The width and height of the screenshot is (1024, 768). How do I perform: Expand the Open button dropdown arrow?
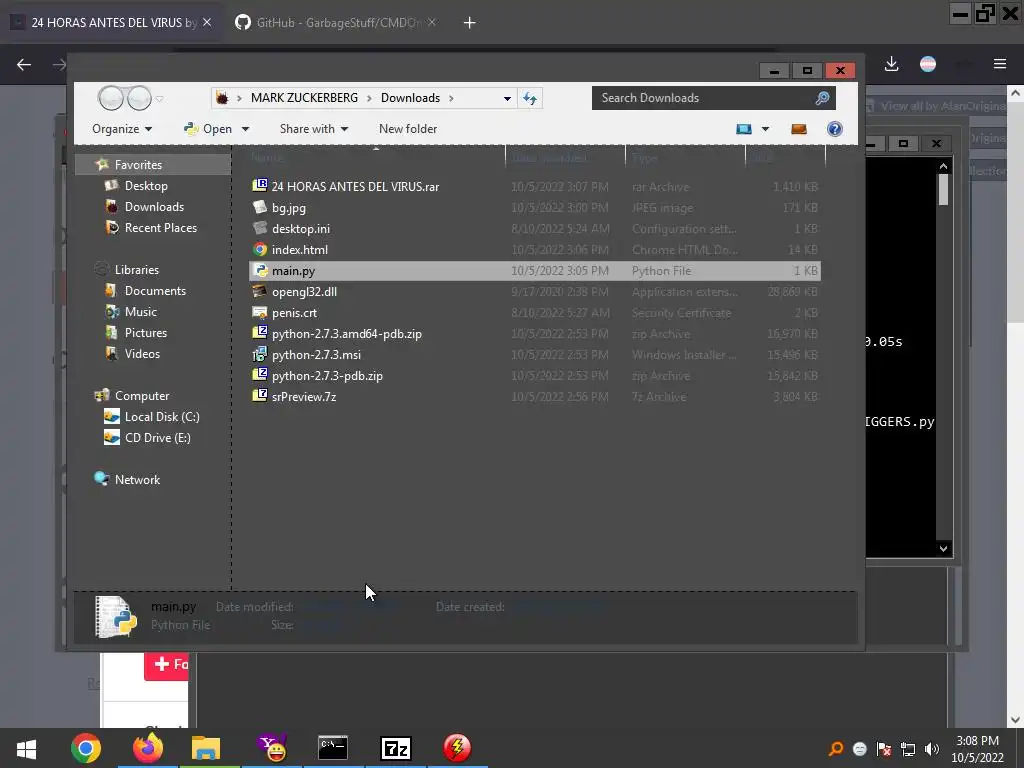click(246, 129)
